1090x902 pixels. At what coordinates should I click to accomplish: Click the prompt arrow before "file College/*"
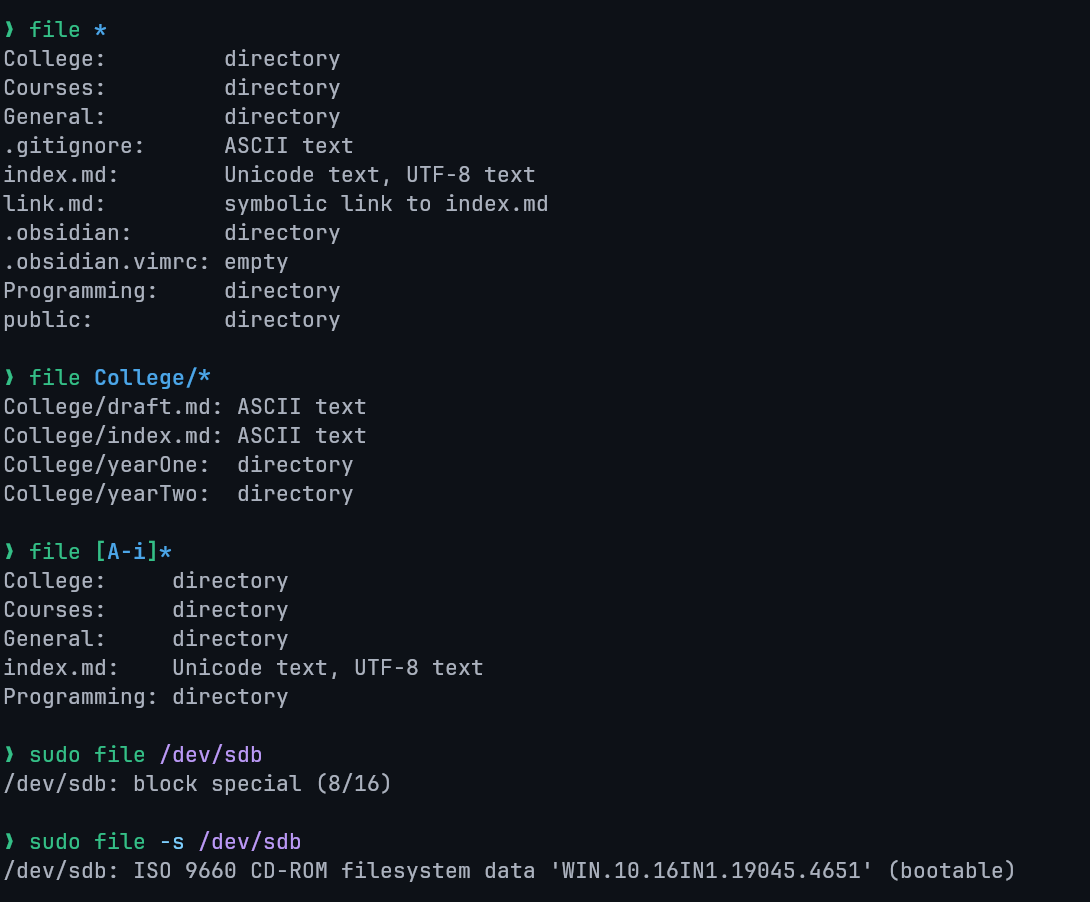[10, 378]
